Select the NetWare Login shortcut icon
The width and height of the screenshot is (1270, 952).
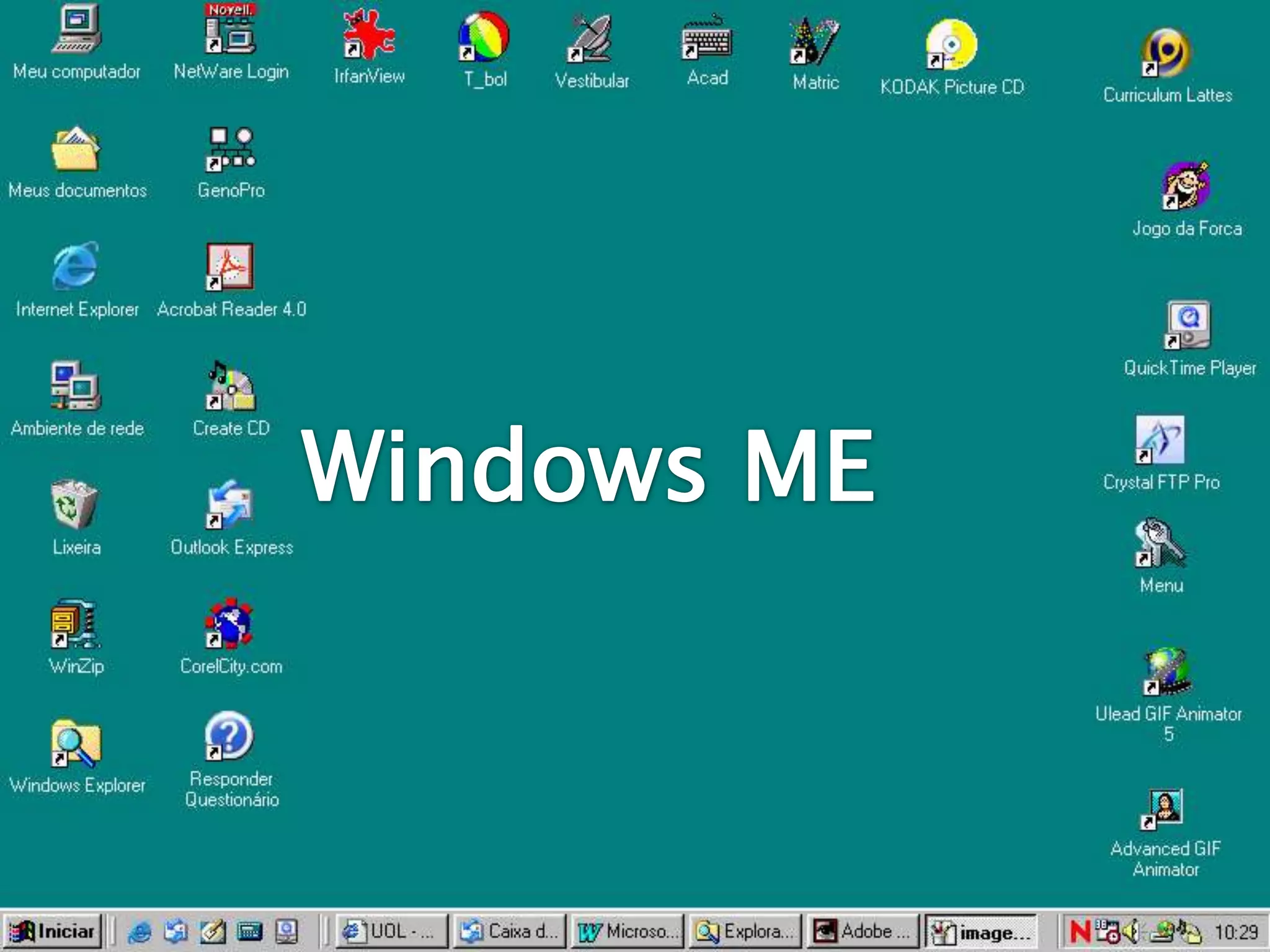pos(231,32)
